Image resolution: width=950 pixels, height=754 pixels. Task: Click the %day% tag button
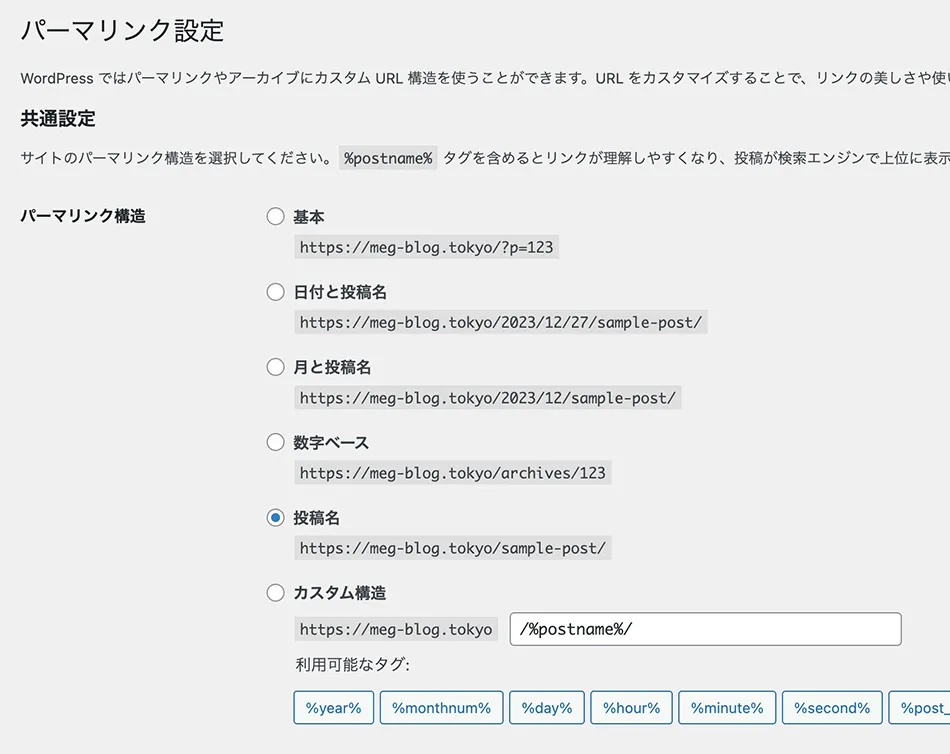coord(546,707)
